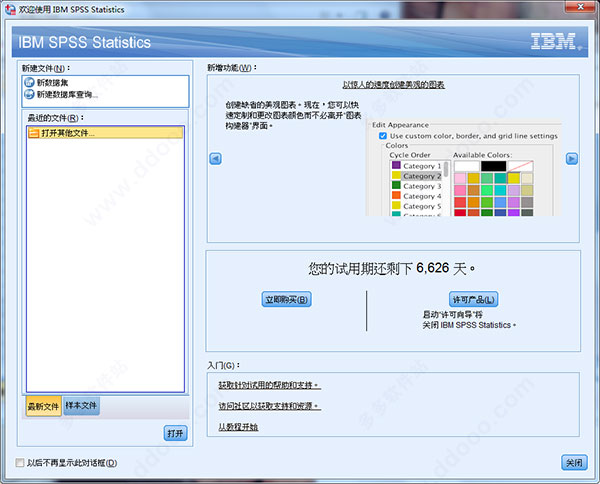The height and width of the screenshot is (484, 600).
Task: Pick the white swatch in Available Colors
Action: point(467,166)
